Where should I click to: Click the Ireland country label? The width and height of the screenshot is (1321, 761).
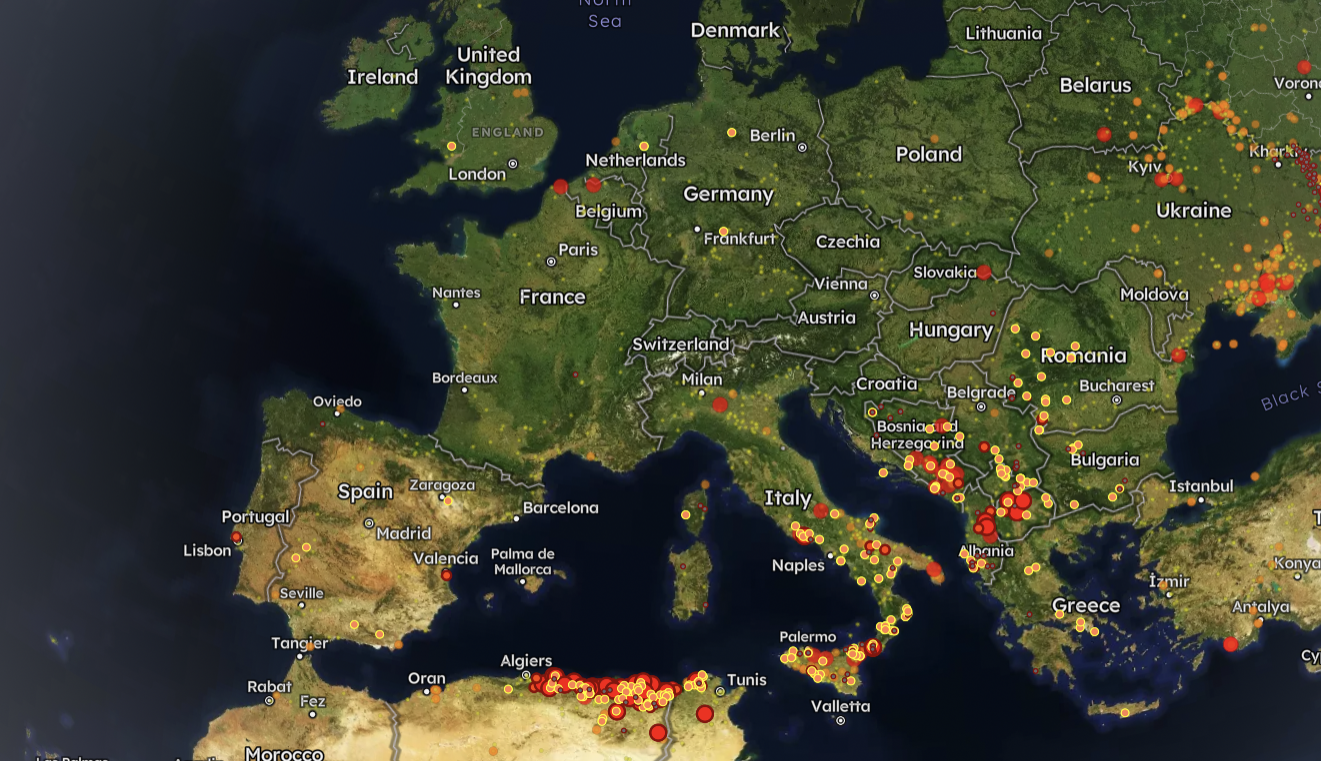382,77
